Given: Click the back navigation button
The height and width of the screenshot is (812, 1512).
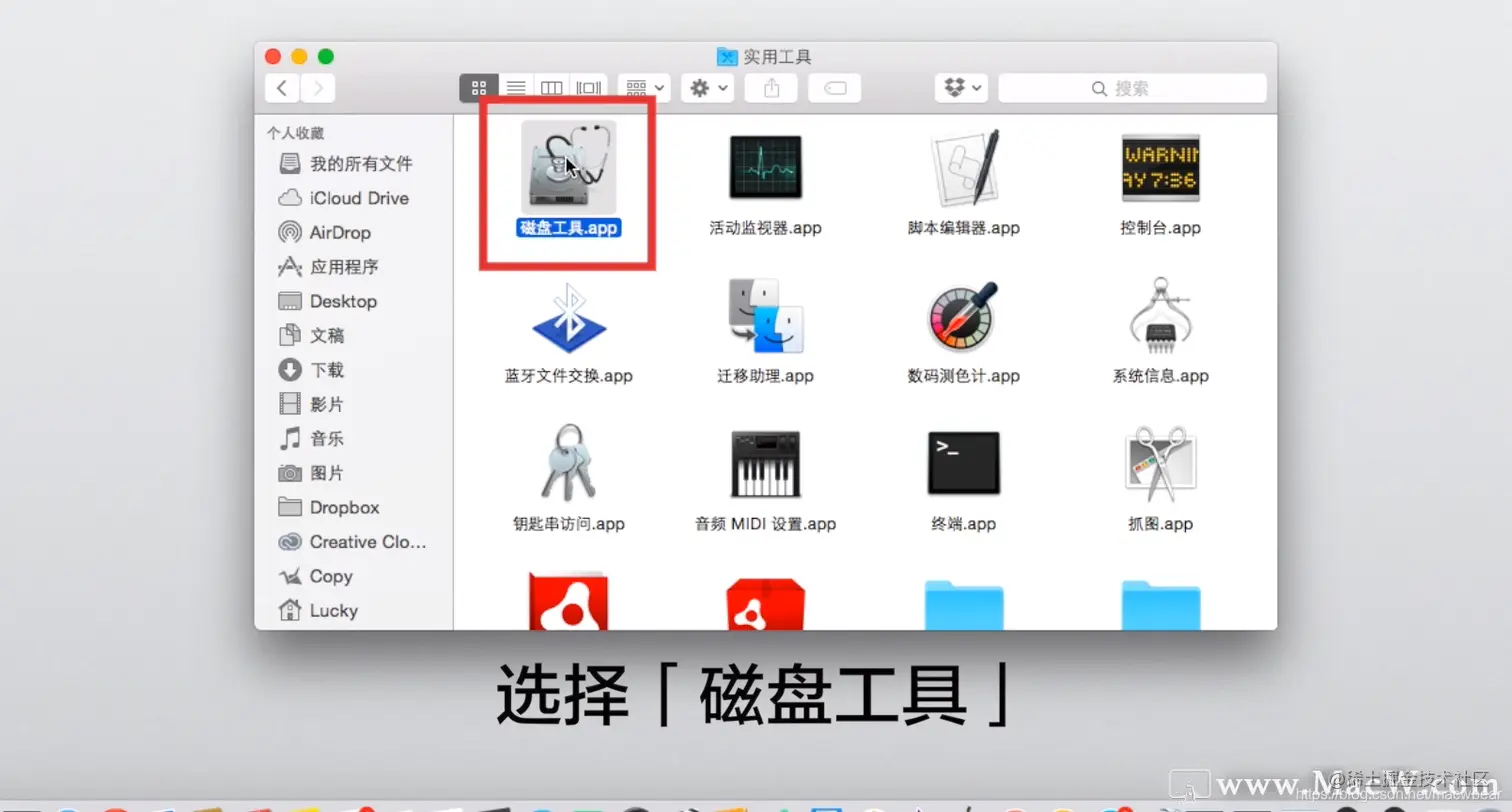Looking at the screenshot, I should (x=281, y=87).
